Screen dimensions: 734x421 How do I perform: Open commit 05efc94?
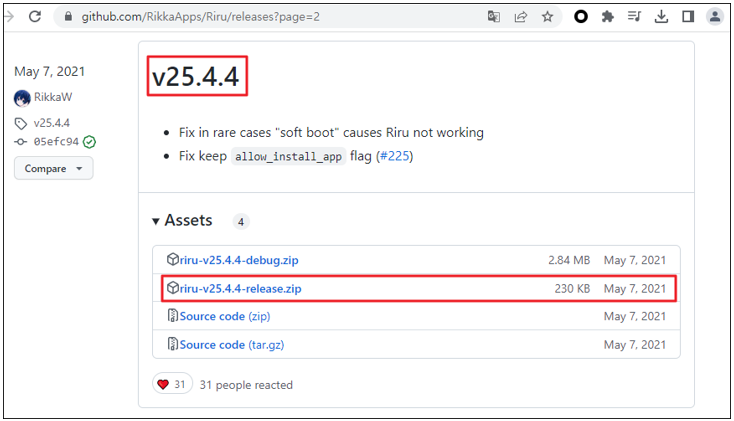(x=56, y=141)
